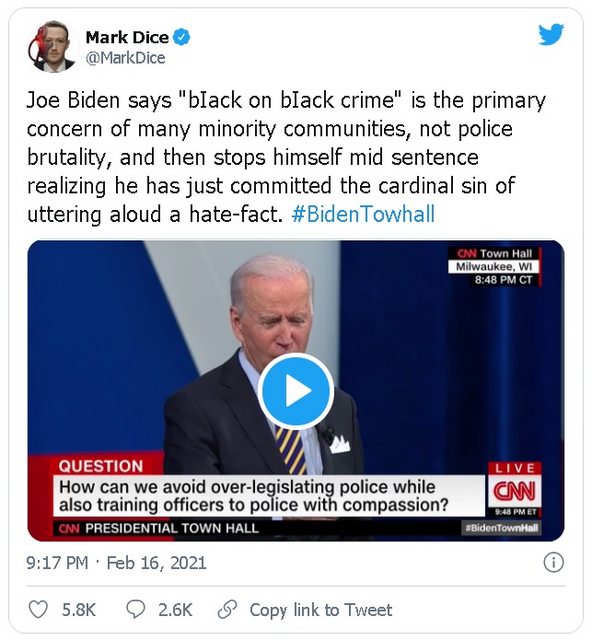Viewport: 592px width, 640px height.
Task: Click the Mark Dice display name
Action: coord(127,38)
